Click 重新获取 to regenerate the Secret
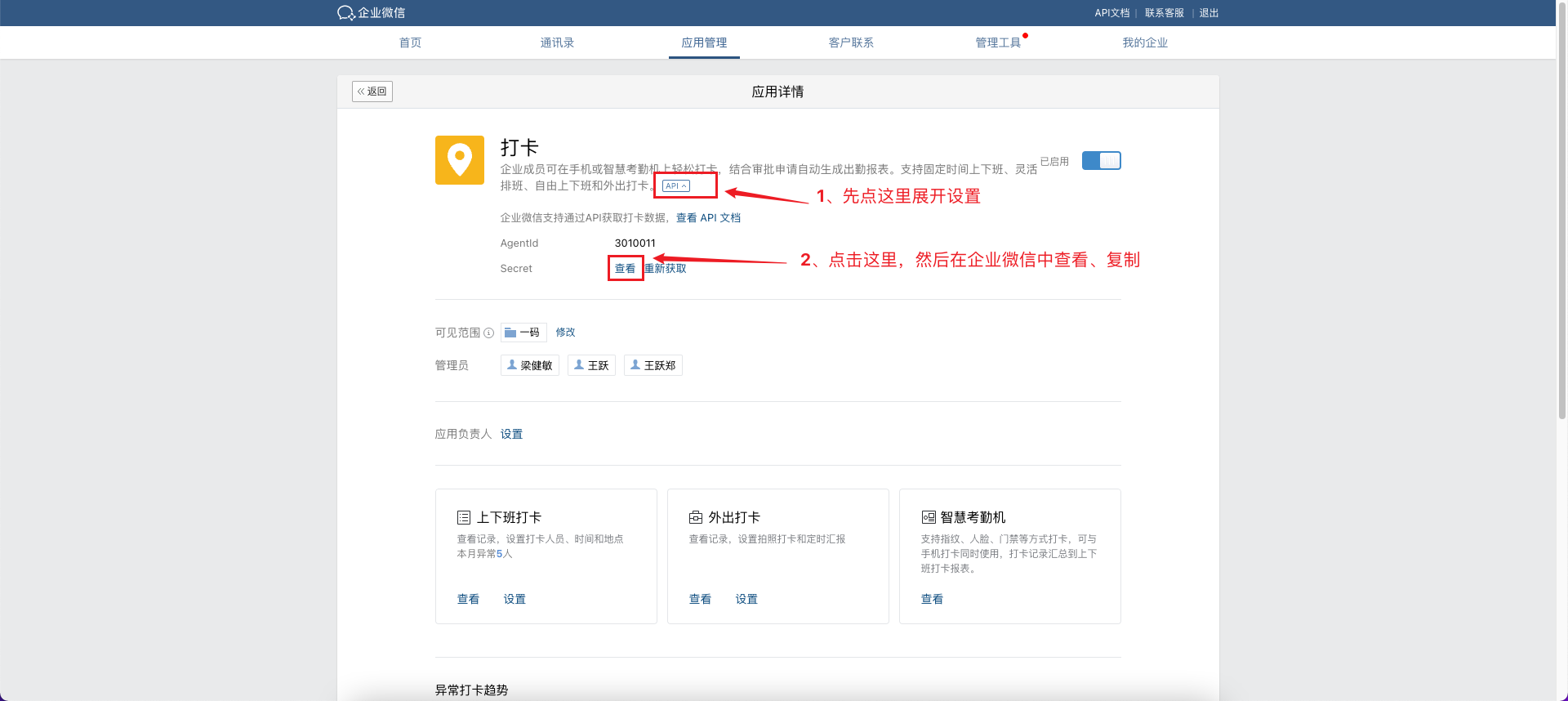Viewport: 1568px width, 701px height. [x=666, y=269]
